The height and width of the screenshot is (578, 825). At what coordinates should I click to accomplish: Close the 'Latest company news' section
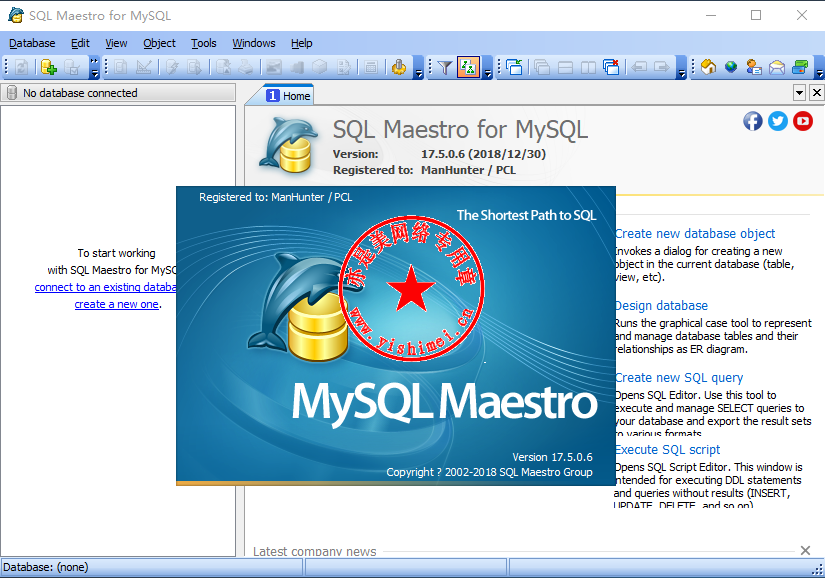point(805,550)
